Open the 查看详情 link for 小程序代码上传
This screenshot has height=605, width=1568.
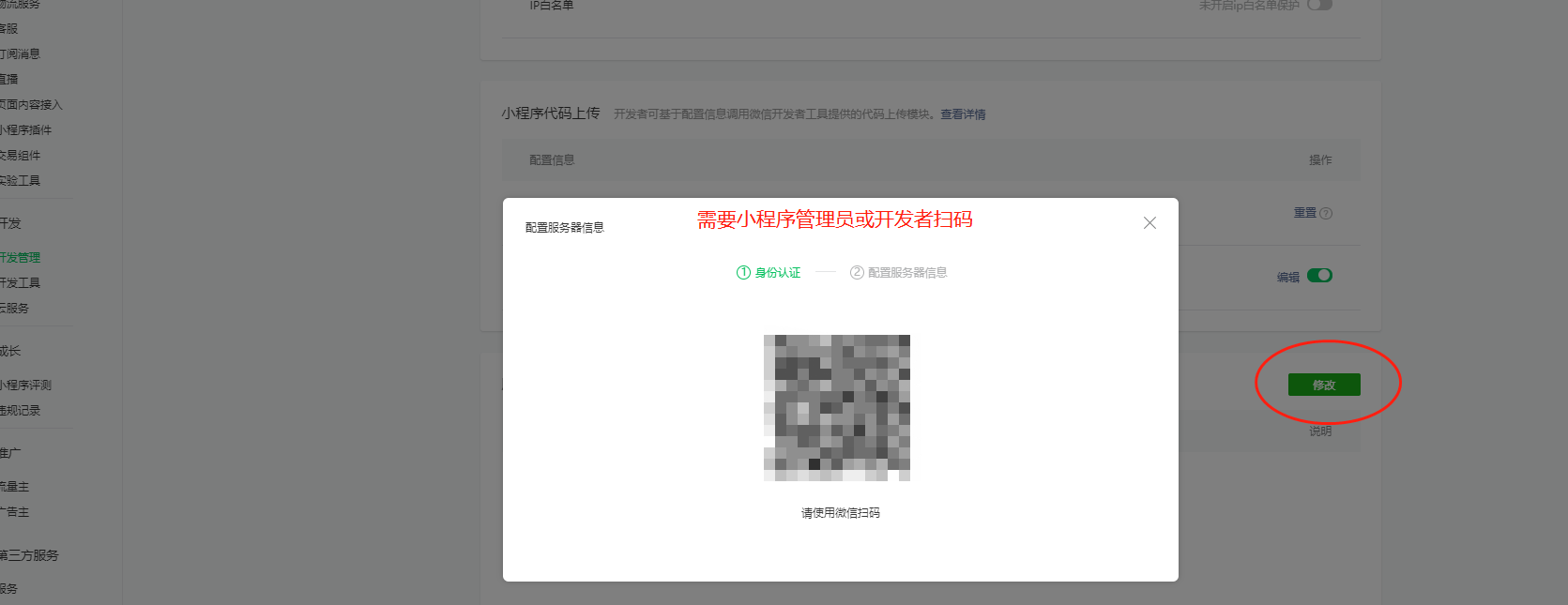coord(963,114)
